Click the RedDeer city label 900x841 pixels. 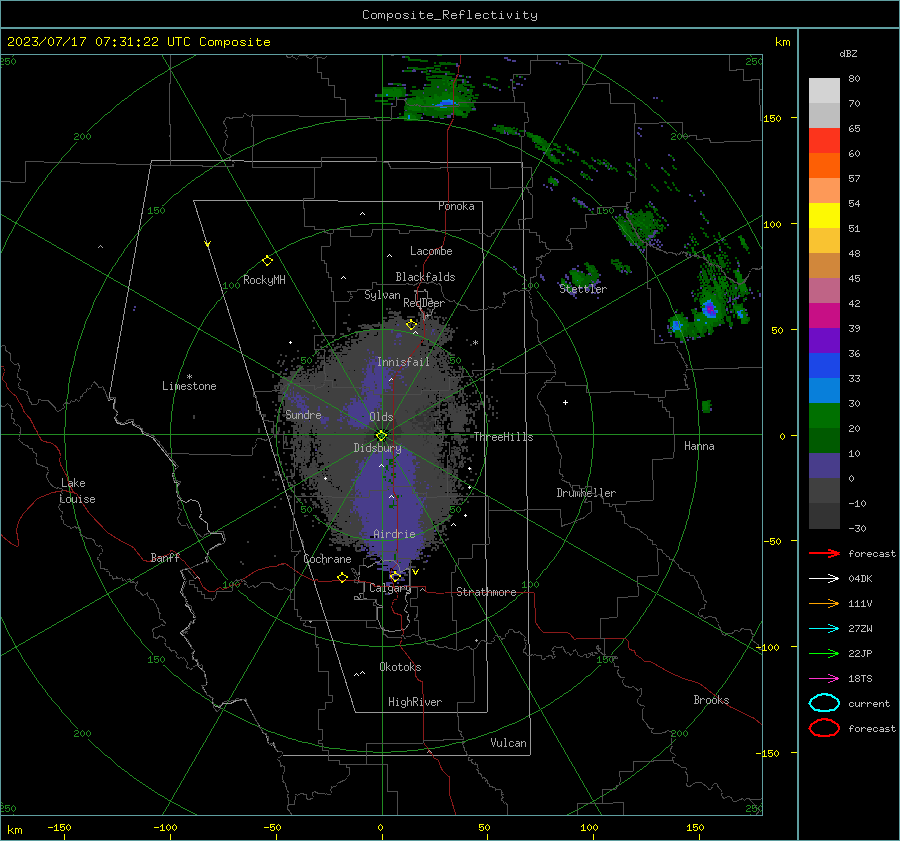pos(424,303)
